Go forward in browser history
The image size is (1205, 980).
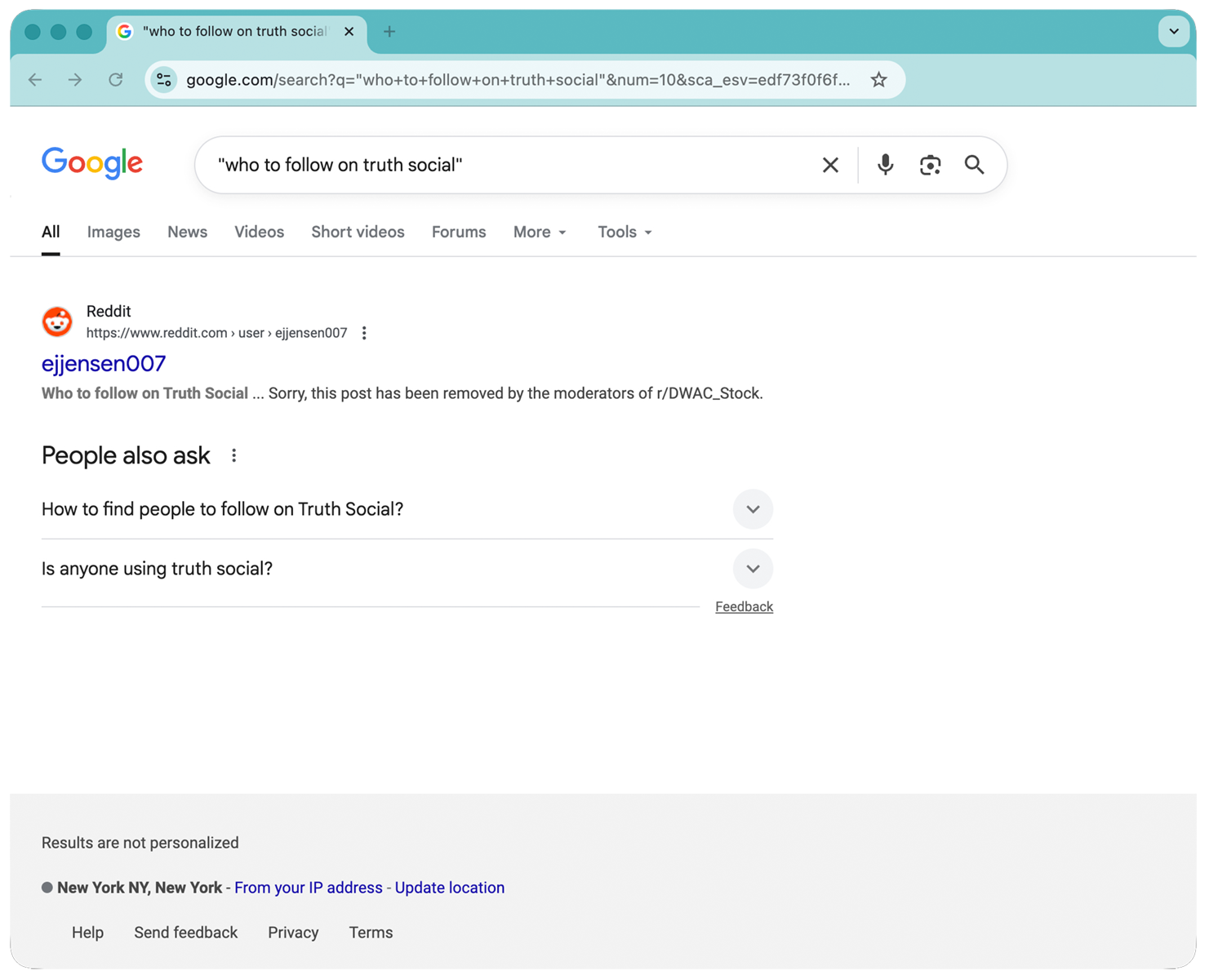pyautogui.click(x=75, y=80)
